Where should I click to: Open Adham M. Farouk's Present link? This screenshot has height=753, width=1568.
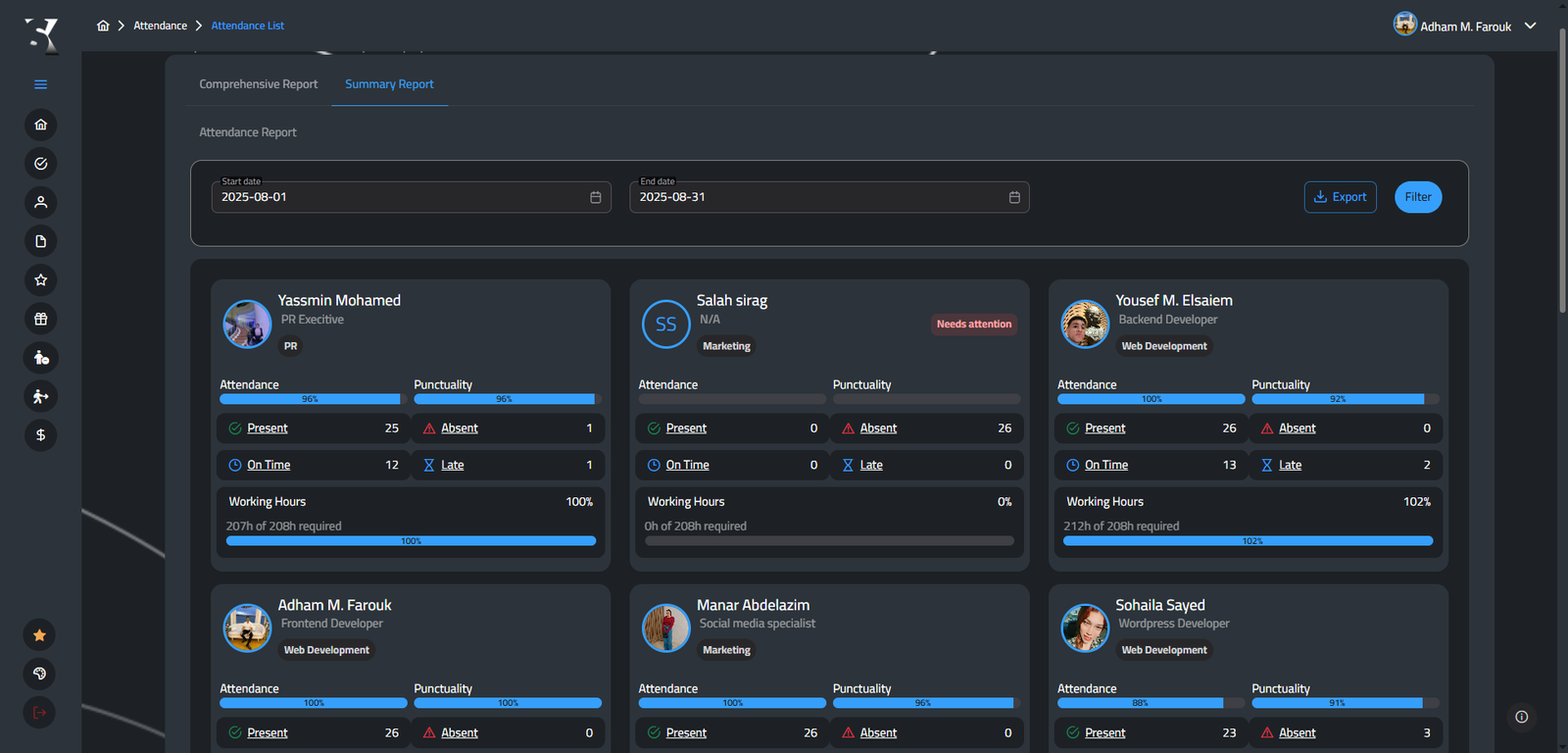pos(268,732)
